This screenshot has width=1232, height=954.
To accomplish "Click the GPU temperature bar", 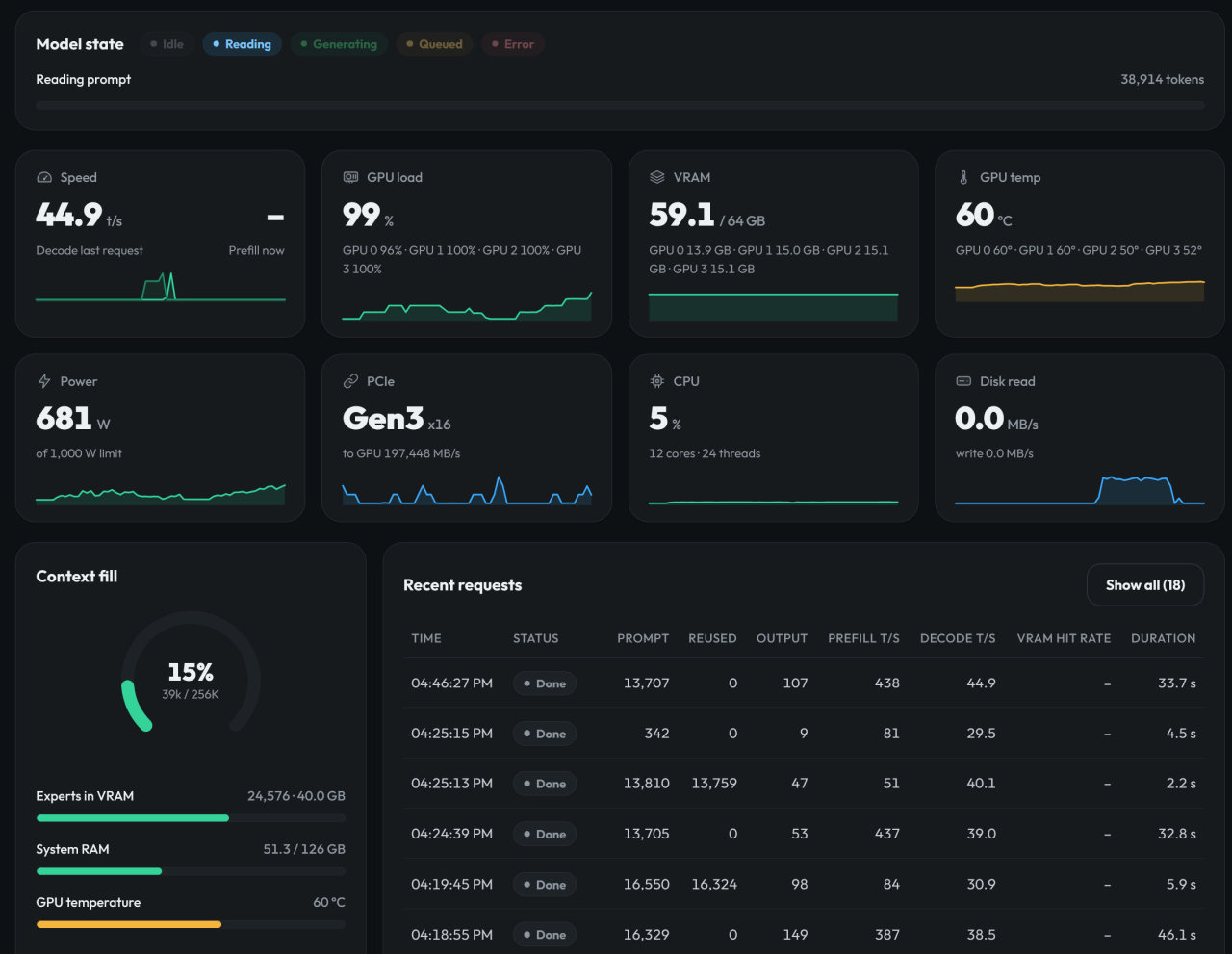I will (191, 924).
